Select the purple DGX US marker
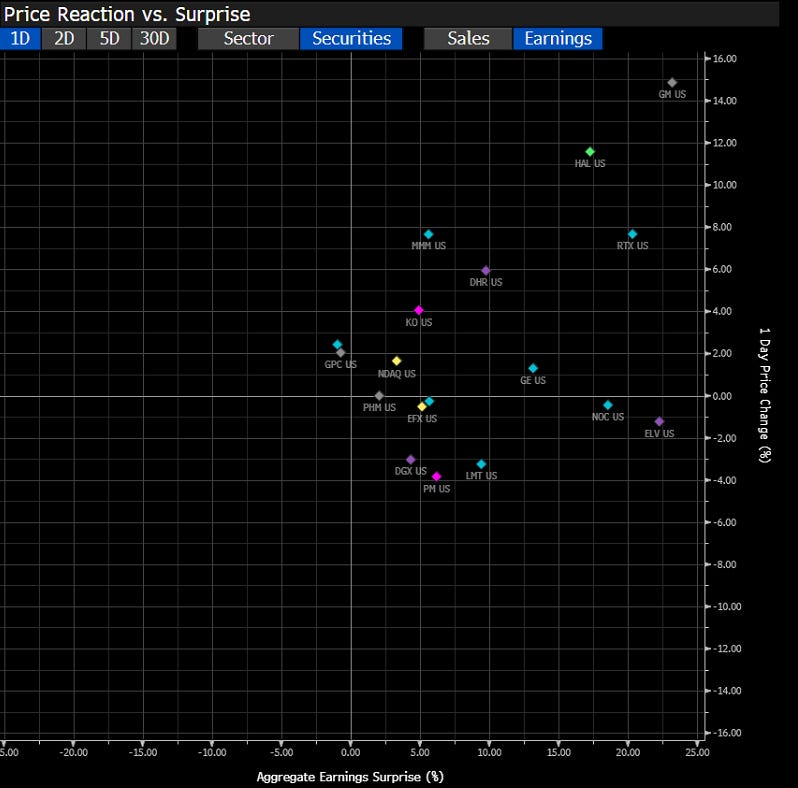This screenshot has width=798, height=788. [x=411, y=460]
